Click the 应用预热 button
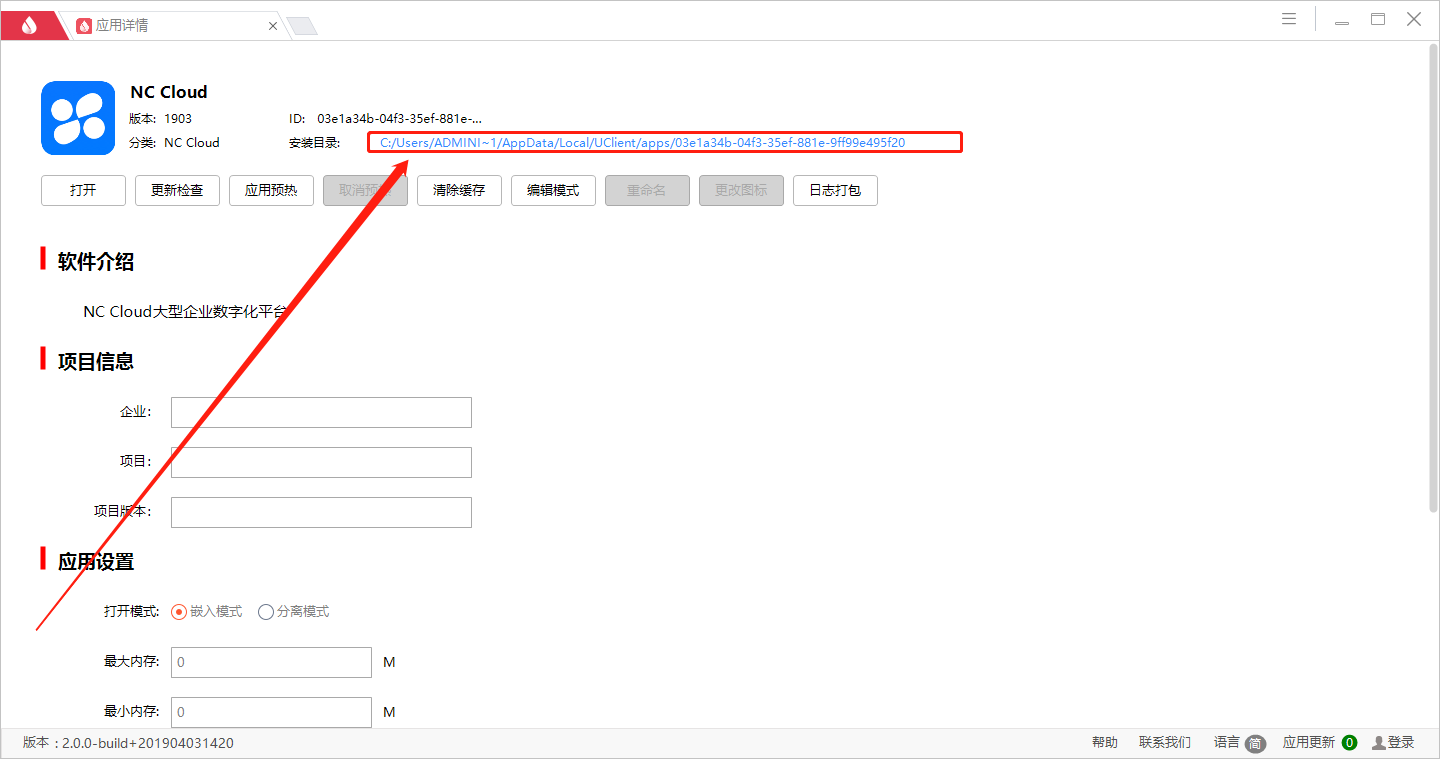This screenshot has width=1440, height=759. pyautogui.click(x=271, y=190)
